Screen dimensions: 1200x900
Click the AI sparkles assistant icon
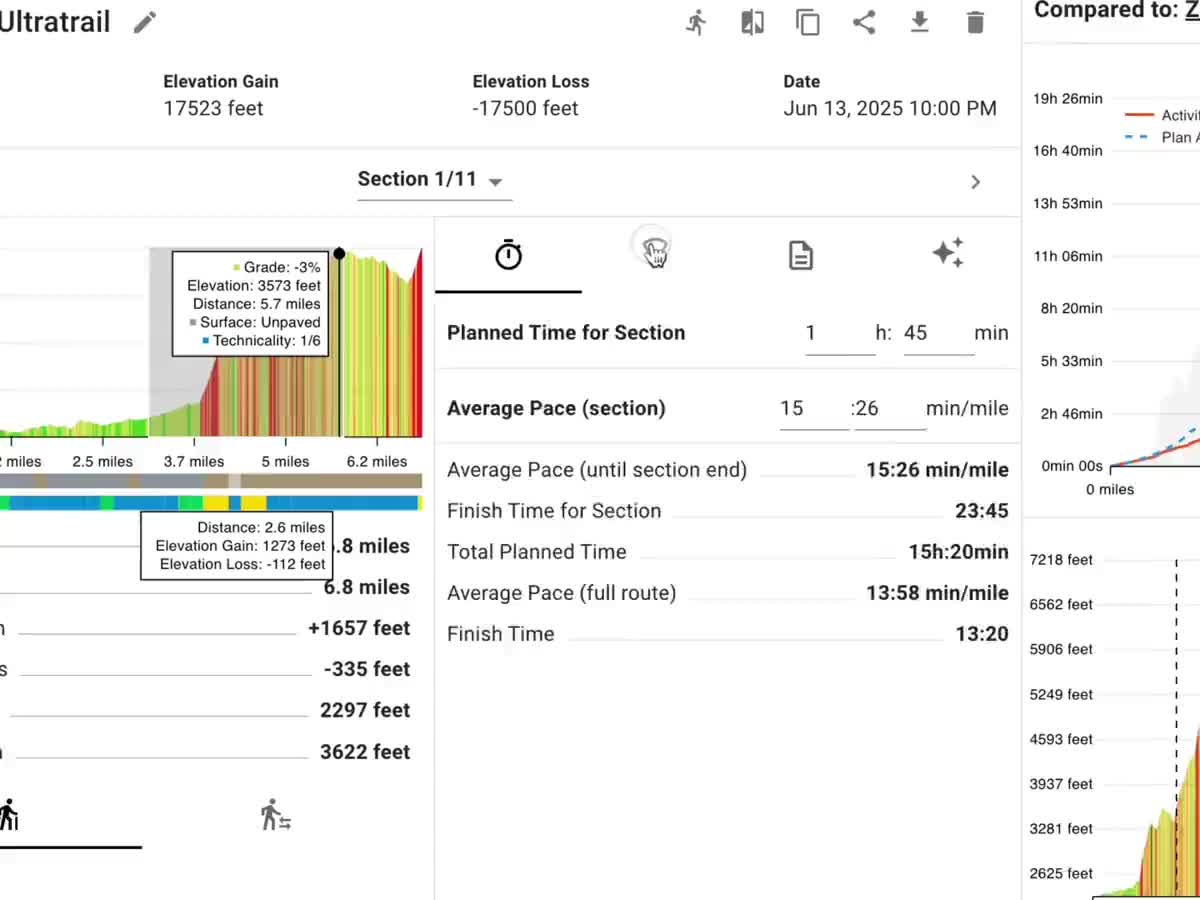[x=948, y=254]
